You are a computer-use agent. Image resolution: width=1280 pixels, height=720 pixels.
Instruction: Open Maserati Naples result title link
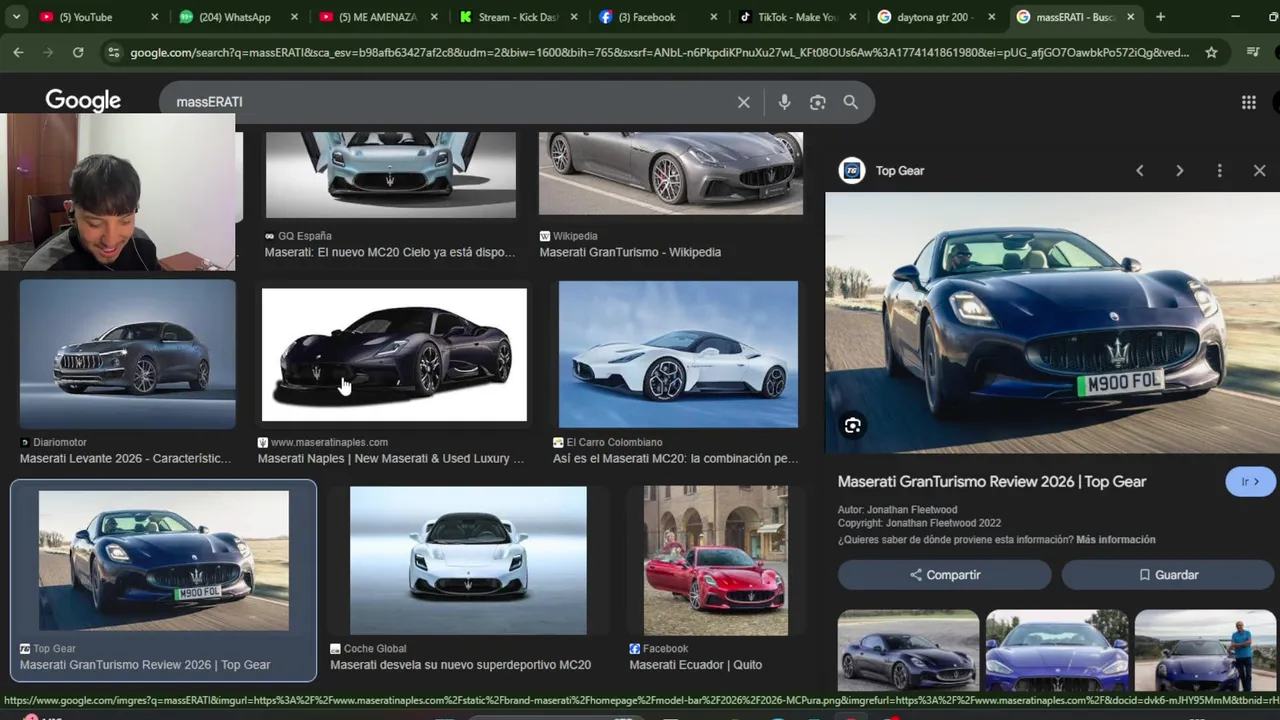(391, 458)
